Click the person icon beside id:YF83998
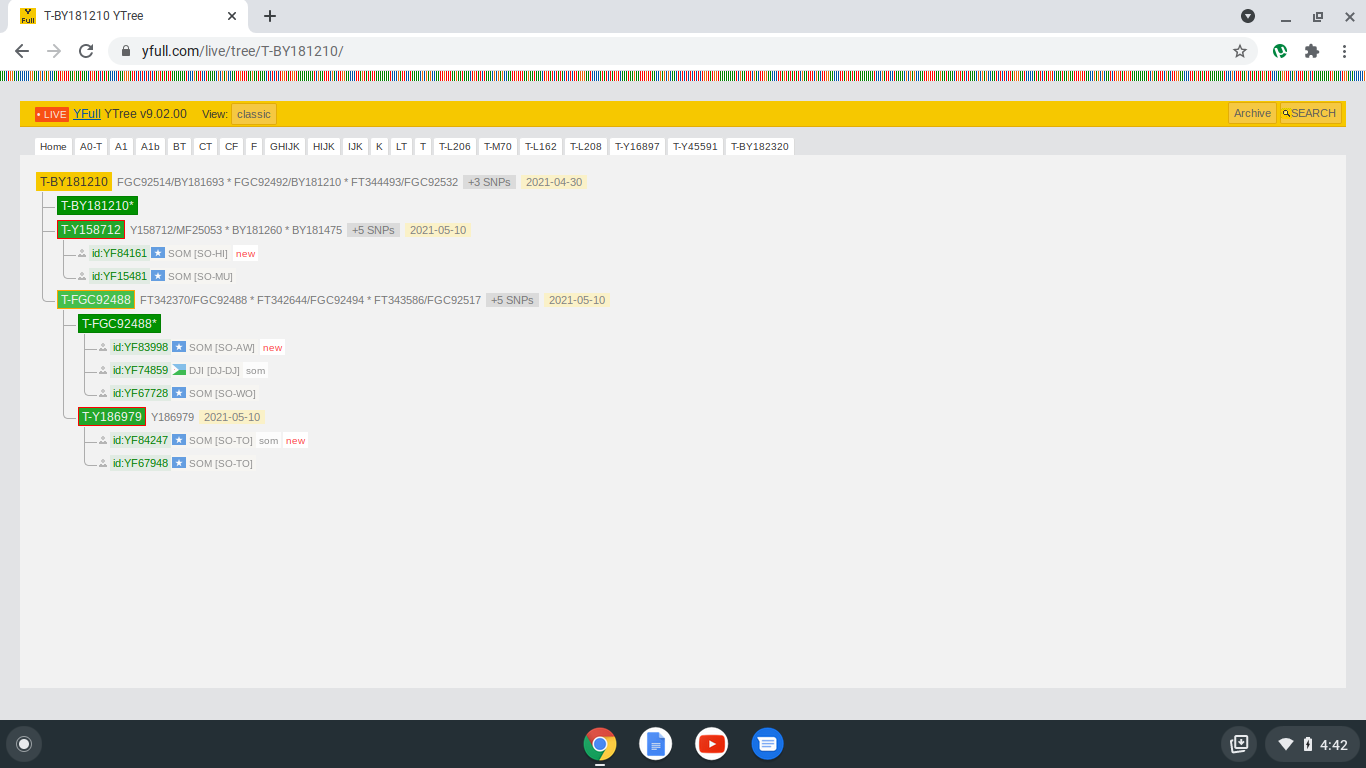The width and height of the screenshot is (1366, 768). 103,347
